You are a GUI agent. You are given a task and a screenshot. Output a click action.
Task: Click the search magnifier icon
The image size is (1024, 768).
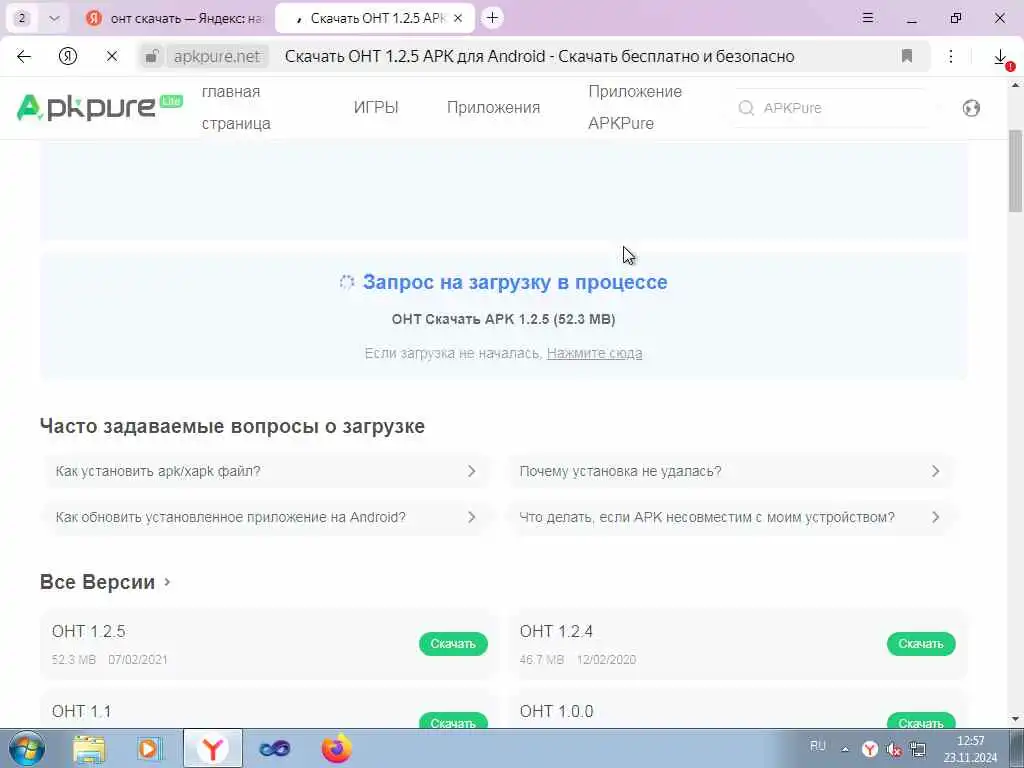pos(746,108)
